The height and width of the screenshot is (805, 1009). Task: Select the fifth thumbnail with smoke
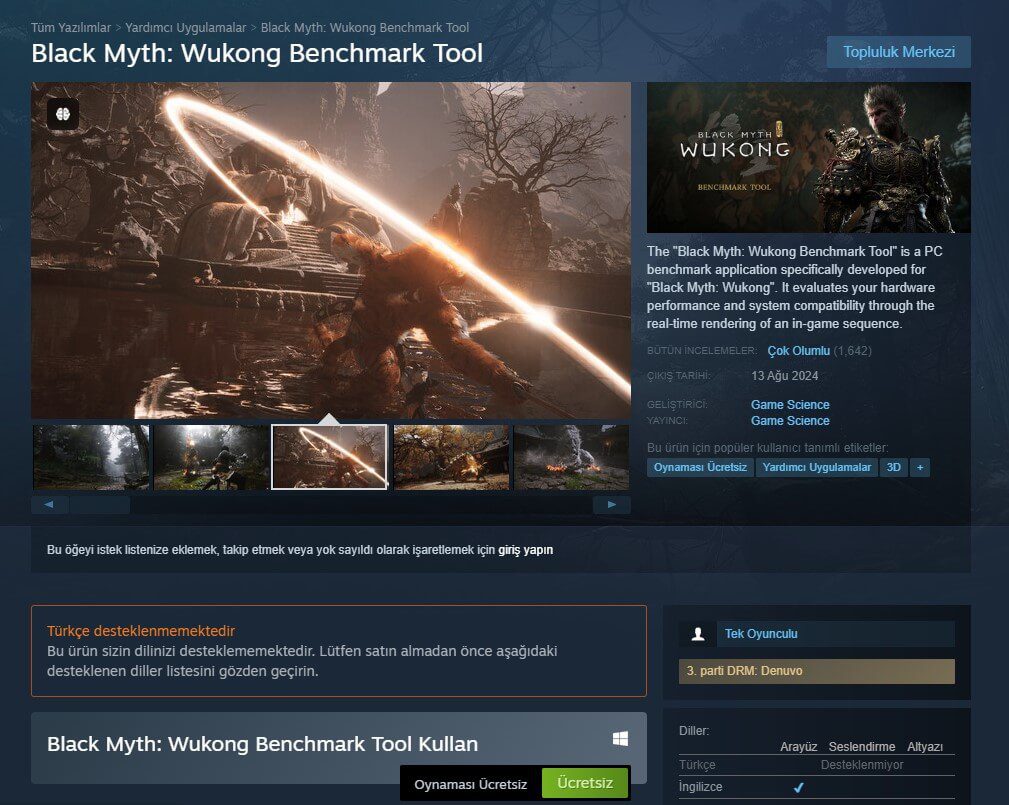(x=571, y=457)
